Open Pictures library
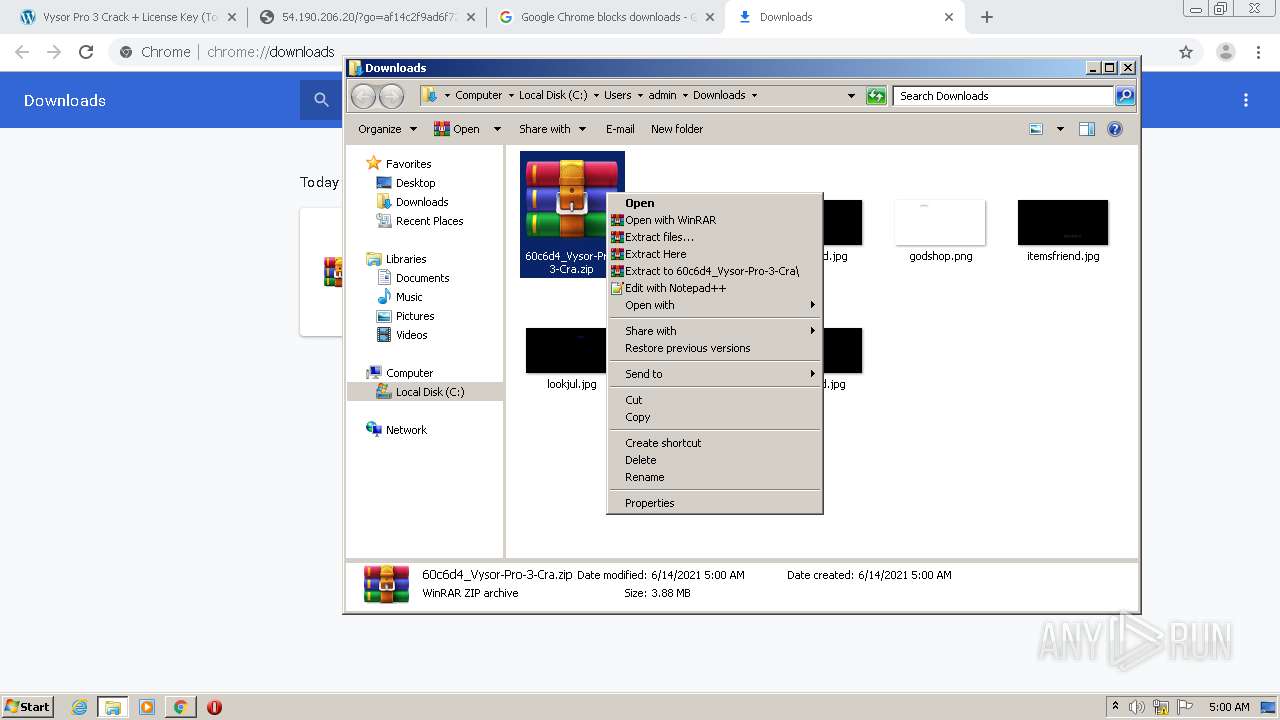 click(x=414, y=316)
